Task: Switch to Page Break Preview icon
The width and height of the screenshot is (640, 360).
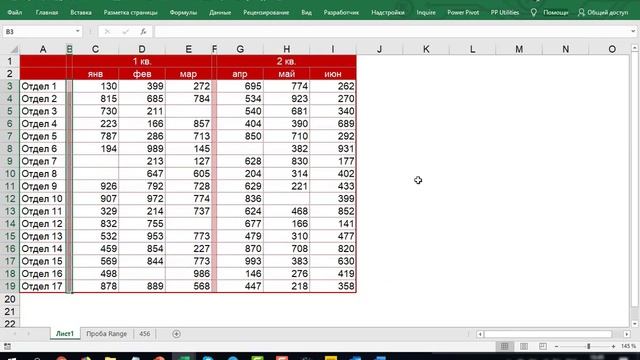Action: [542, 346]
